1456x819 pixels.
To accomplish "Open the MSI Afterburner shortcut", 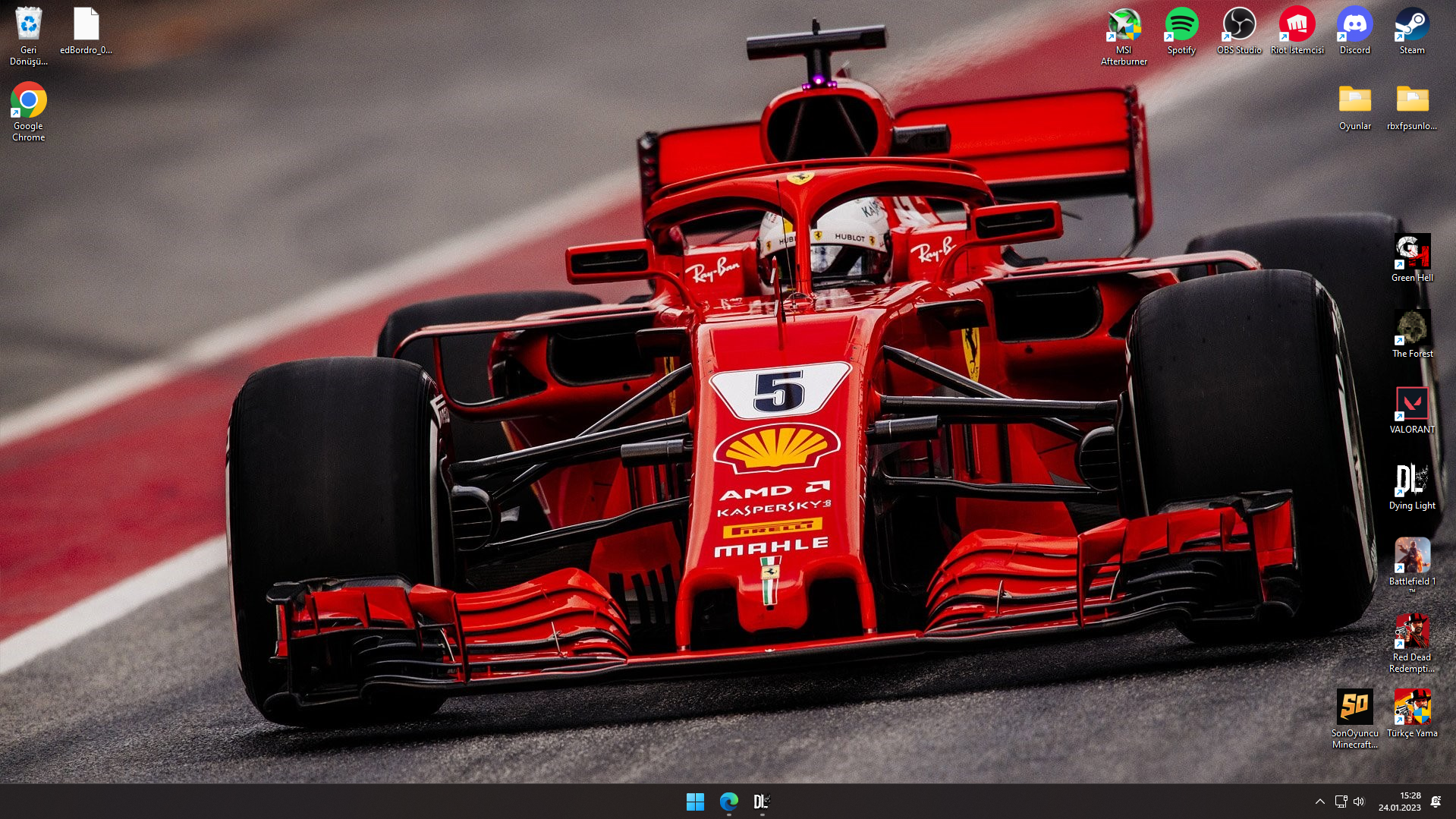I will (x=1124, y=36).
